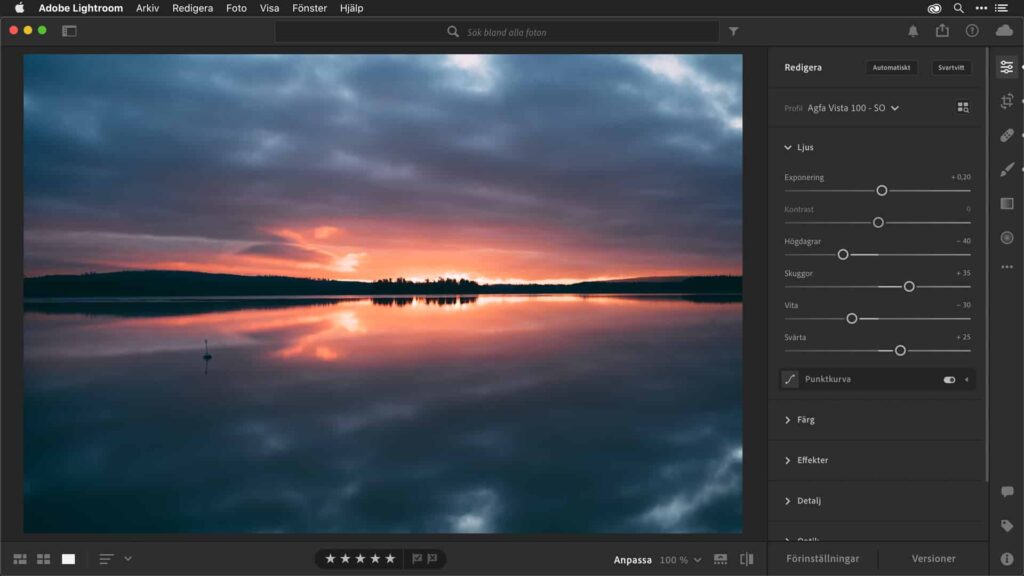Image resolution: width=1024 pixels, height=576 pixels.
Task: Expand the Detalj section
Action: pyautogui.click(x=788, y=501)
